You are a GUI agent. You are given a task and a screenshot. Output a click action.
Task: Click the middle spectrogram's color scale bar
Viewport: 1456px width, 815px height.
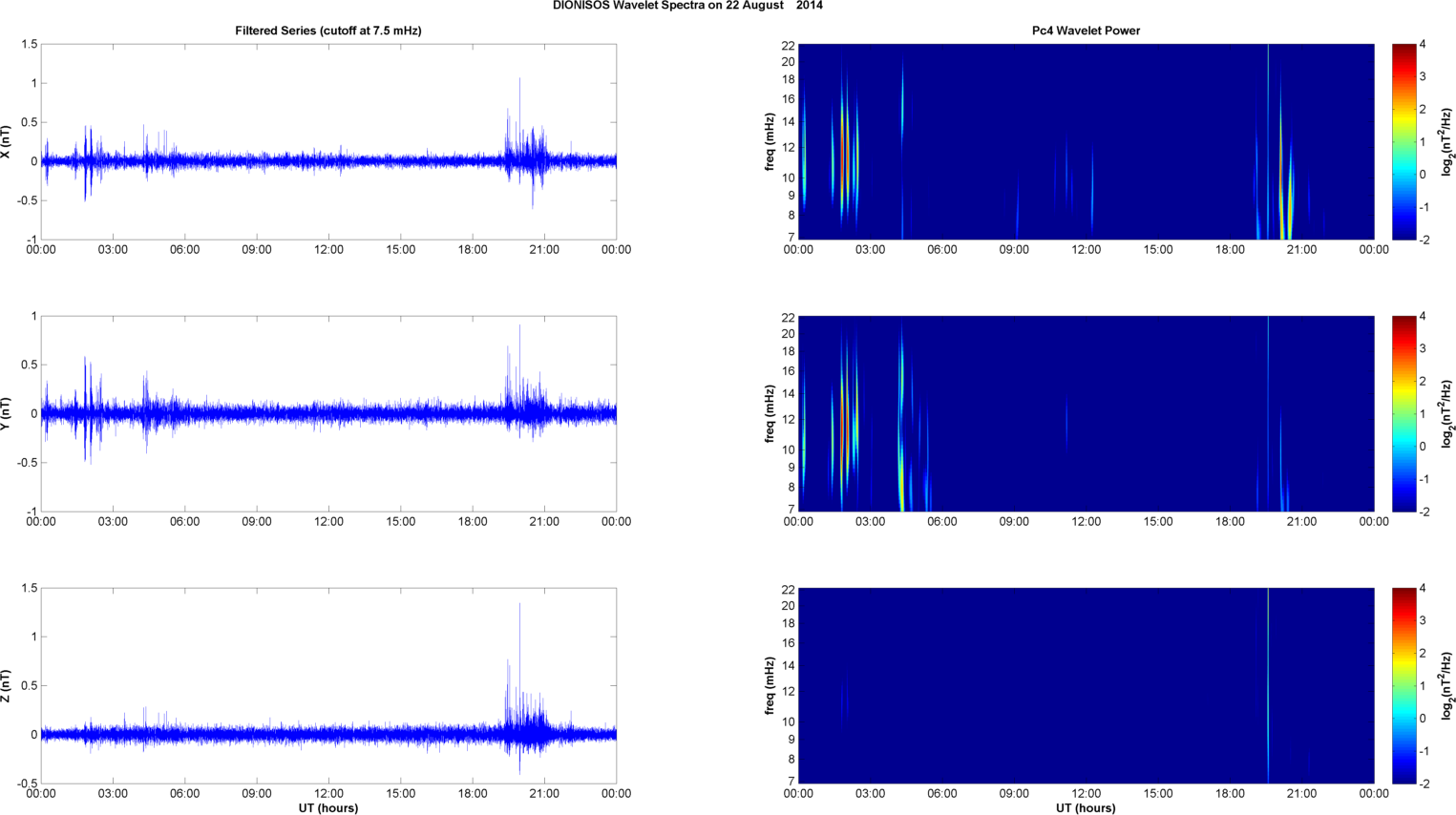click(x=1403, y=413)
